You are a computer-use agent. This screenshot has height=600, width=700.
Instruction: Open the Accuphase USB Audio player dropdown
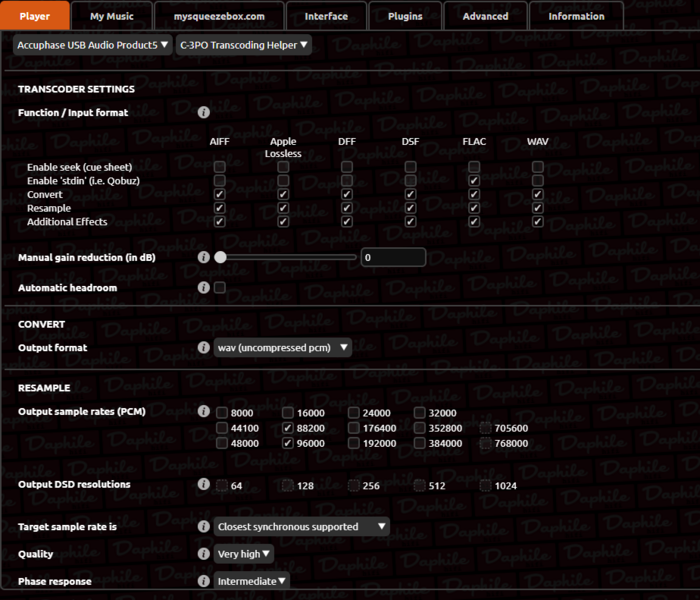[92, 45]
